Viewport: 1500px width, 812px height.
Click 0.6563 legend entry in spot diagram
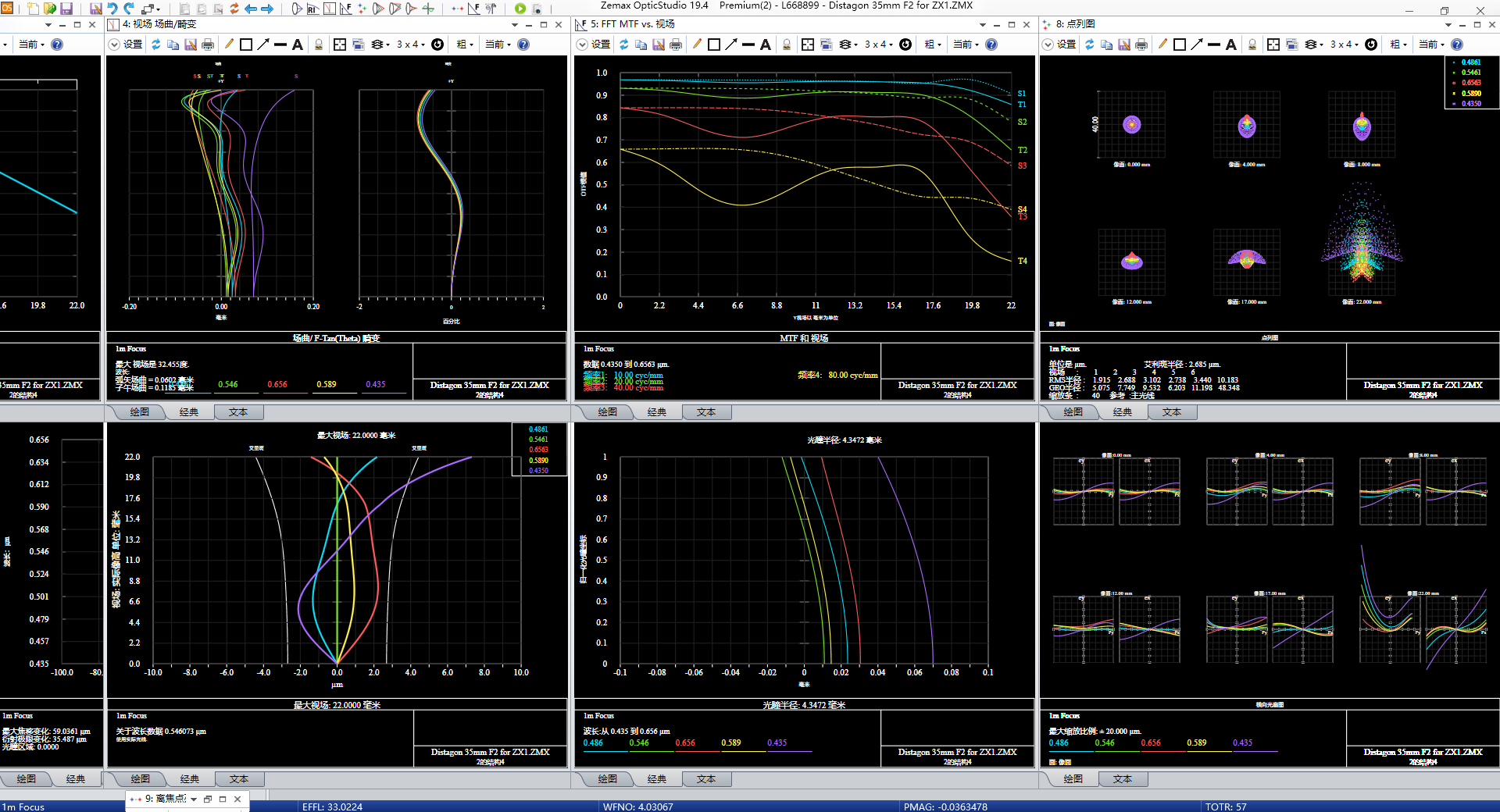1471,83
